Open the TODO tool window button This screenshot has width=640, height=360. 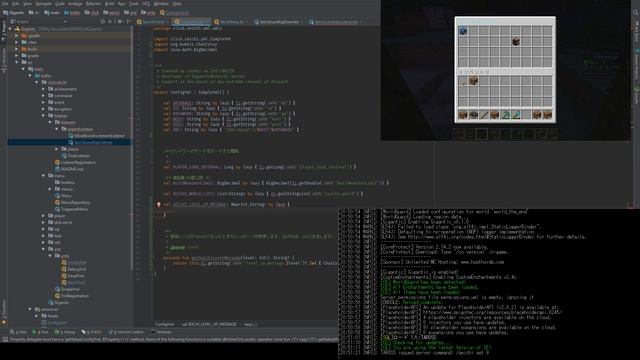click(x=91, y=332)
